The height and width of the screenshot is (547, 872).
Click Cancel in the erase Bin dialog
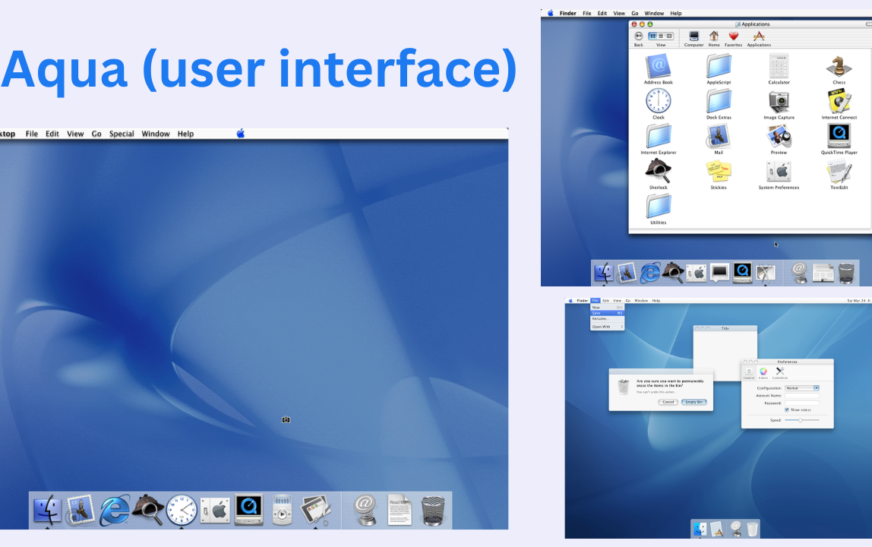tap(668, 402)
